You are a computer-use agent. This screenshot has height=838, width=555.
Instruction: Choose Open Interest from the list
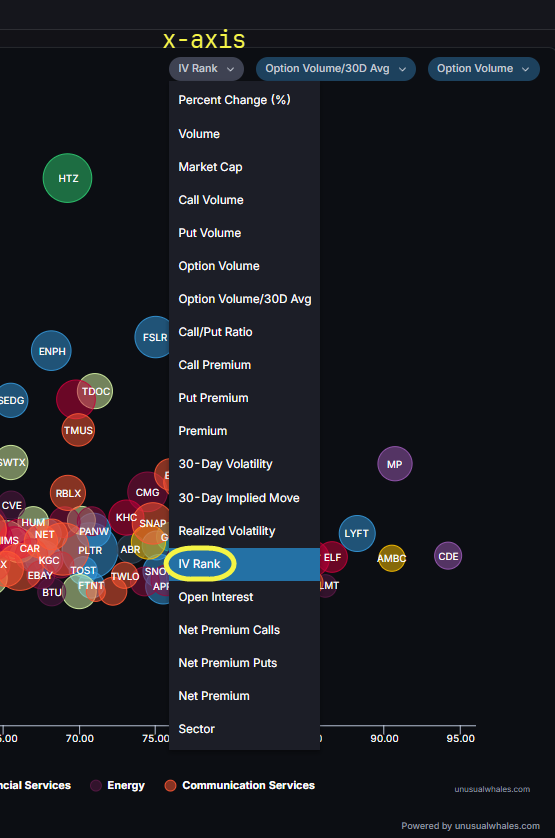[x=244, y=598]
